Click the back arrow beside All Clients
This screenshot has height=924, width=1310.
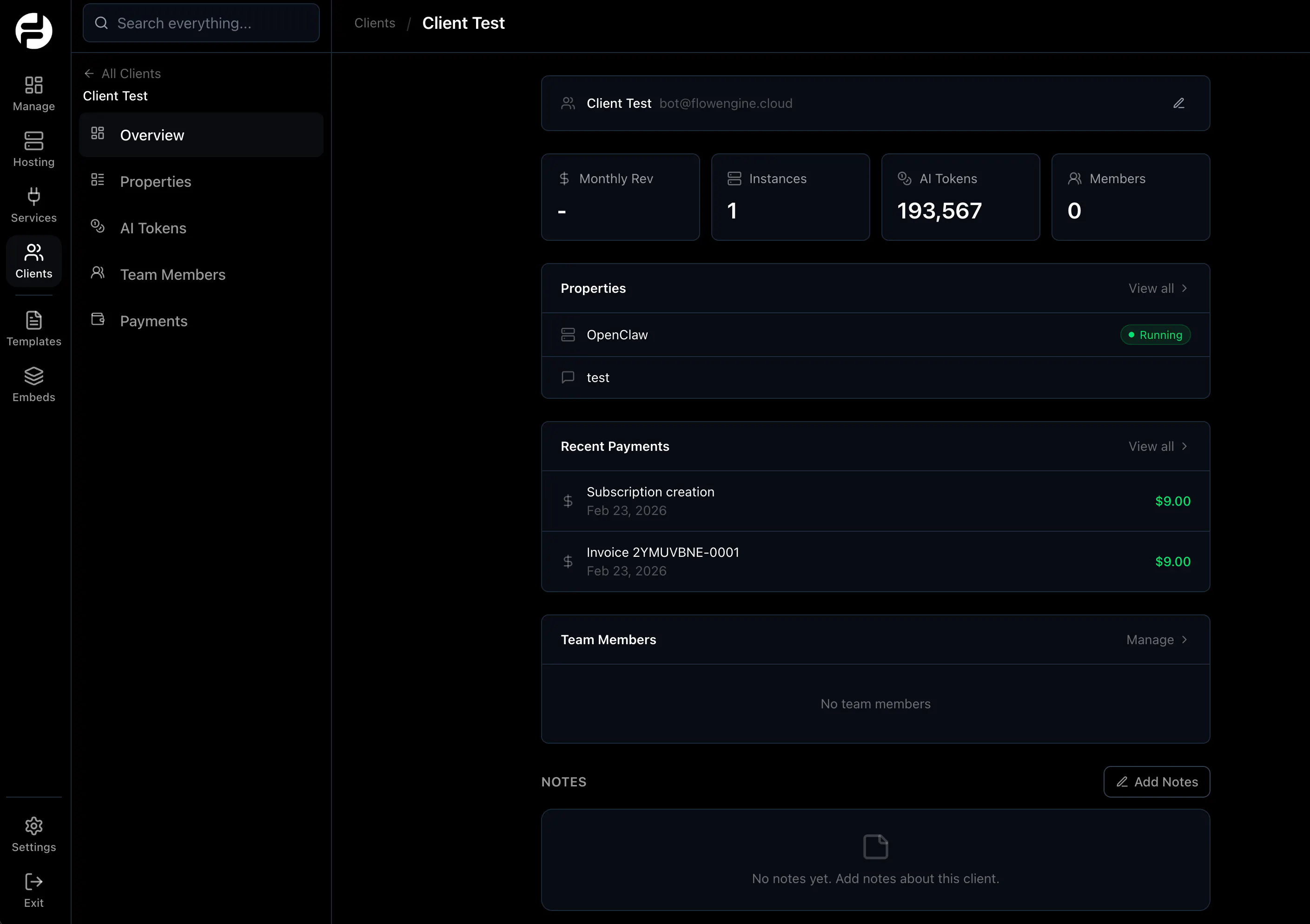(89, 73)
